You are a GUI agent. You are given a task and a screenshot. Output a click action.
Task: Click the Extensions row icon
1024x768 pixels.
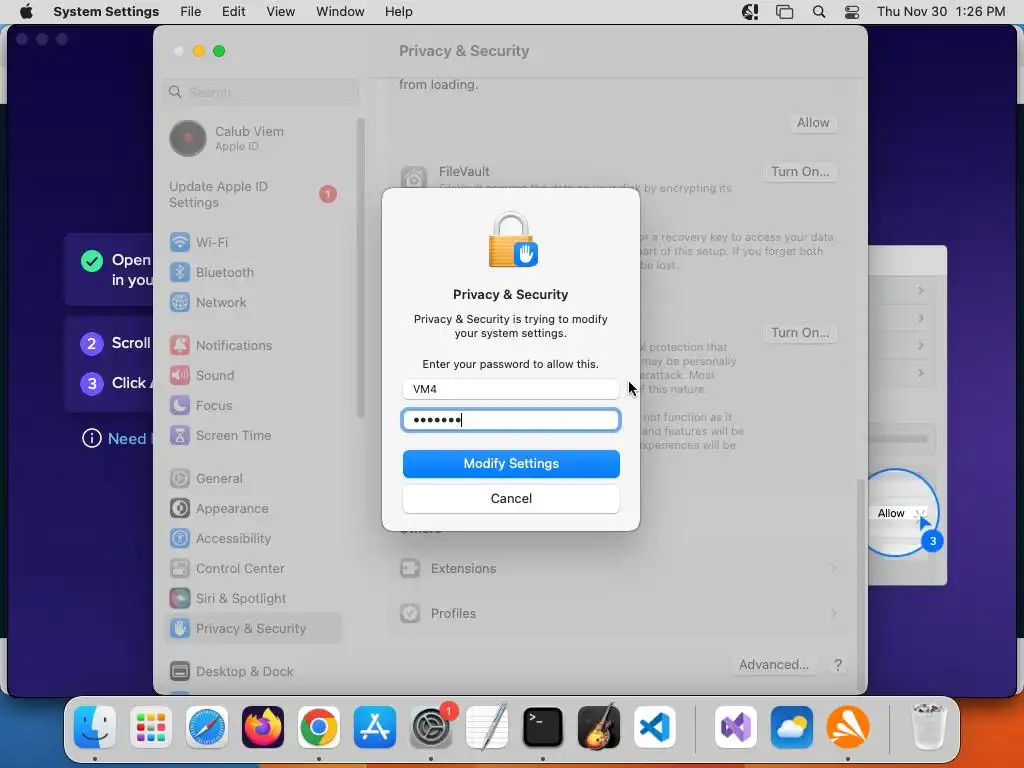[410, 569]
